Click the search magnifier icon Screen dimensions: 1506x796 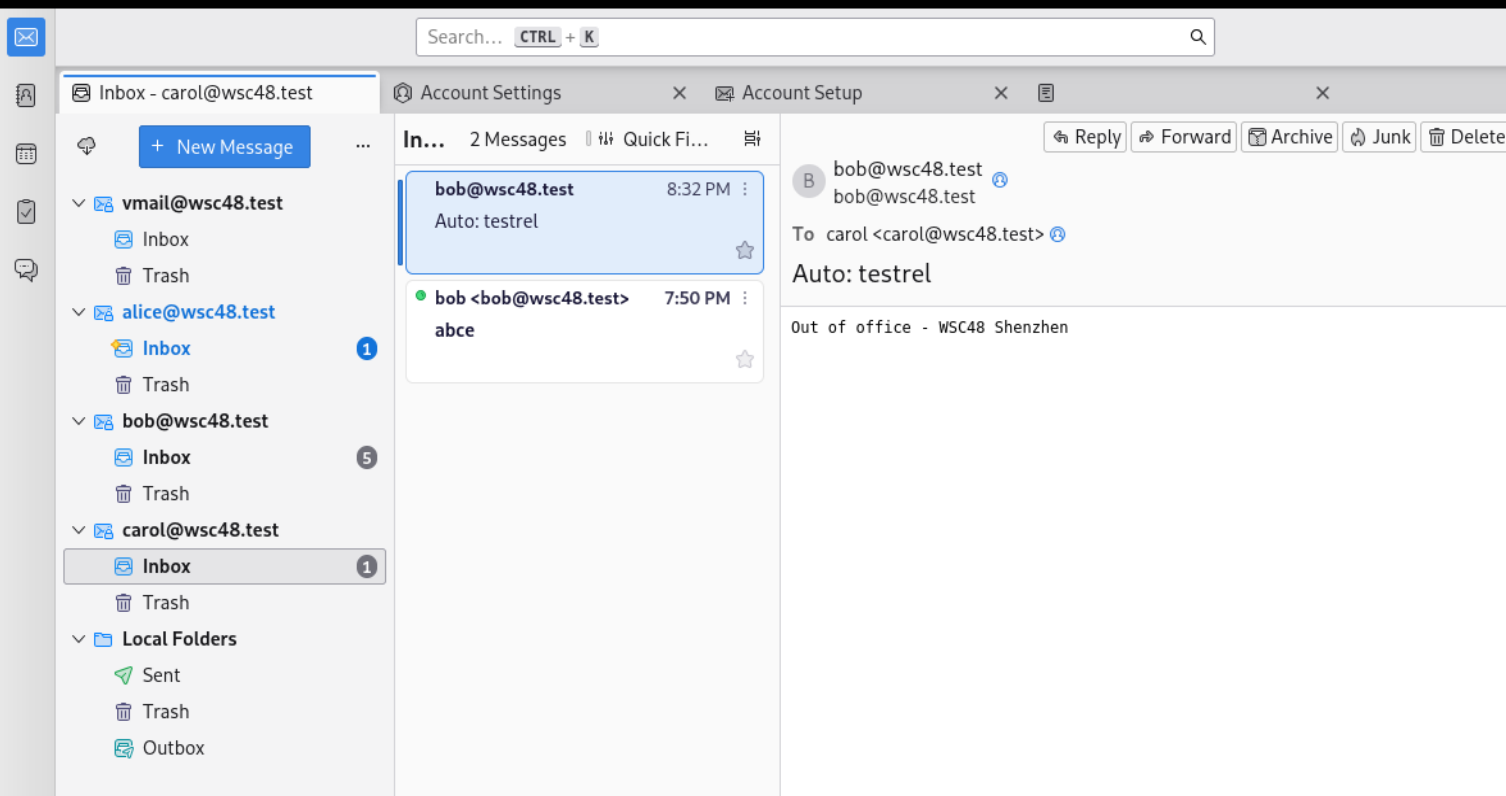click(x=1198, y=37)
